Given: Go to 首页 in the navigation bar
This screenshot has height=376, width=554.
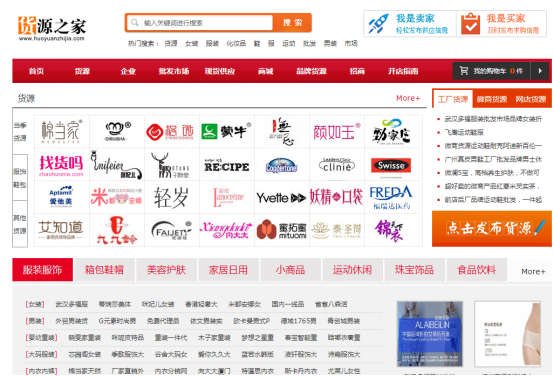Looking at the screenshot, I should point(36,71).
